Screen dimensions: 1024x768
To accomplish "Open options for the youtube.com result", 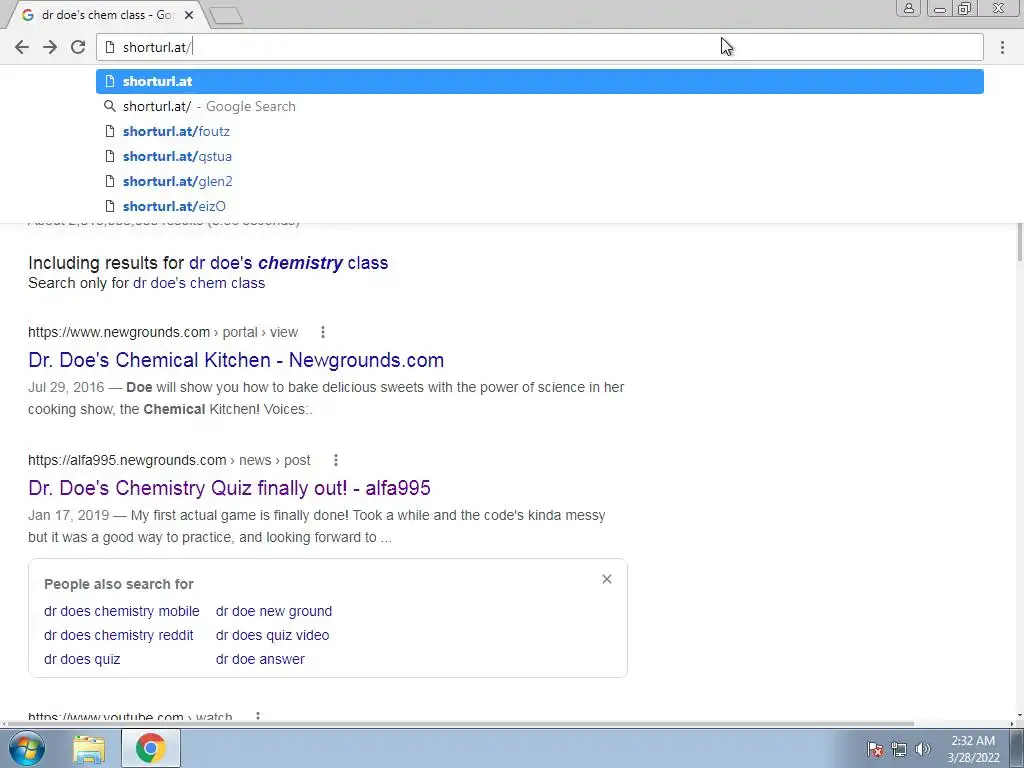I will (x=258, y=716).
